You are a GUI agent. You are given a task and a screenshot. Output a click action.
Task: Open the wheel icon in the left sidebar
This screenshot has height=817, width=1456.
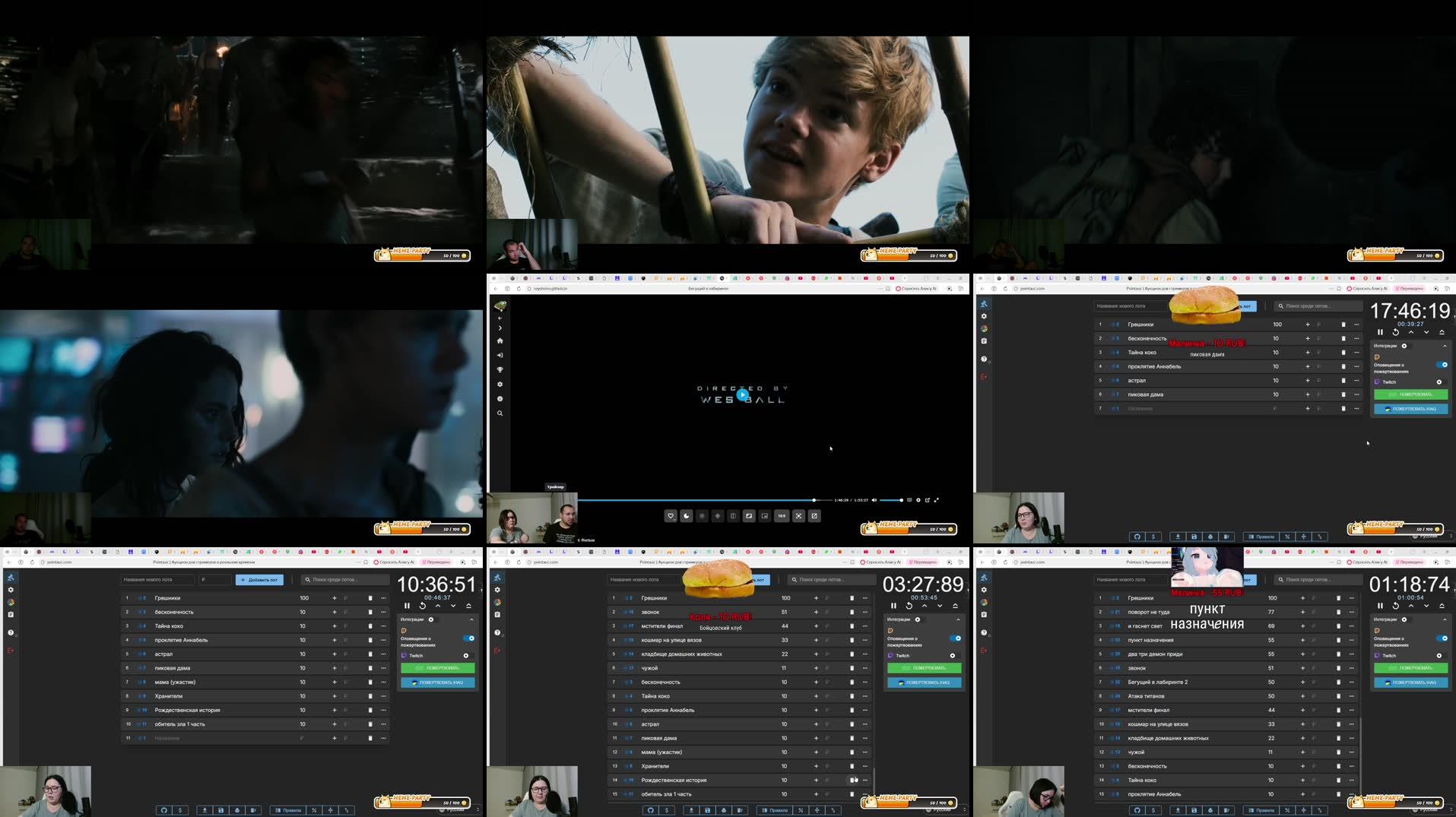(11, 603)
